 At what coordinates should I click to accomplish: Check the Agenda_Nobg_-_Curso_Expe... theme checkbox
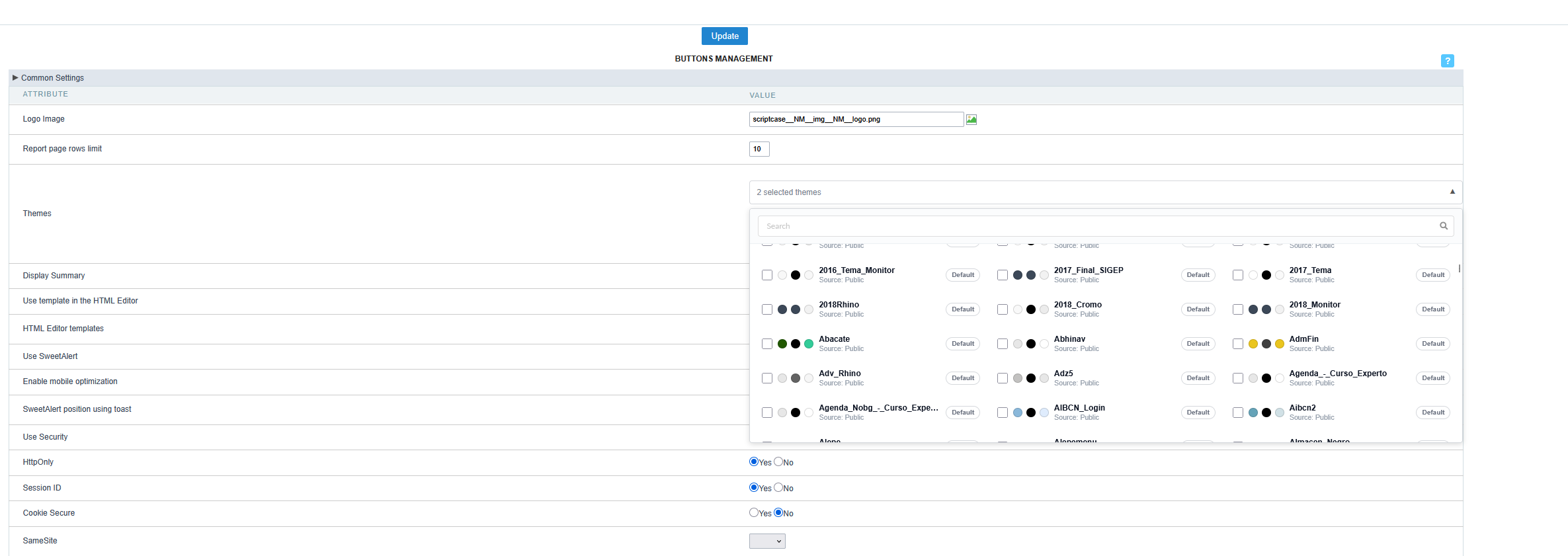[767, 413]
